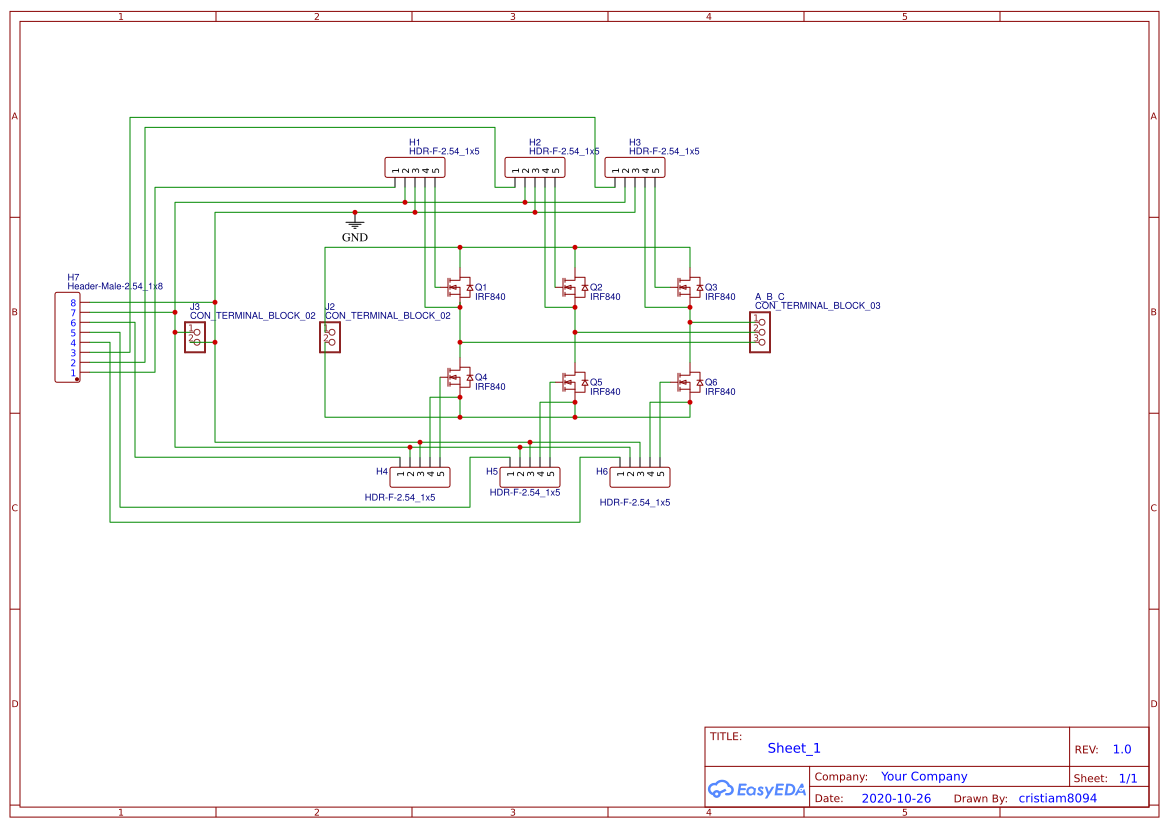Select the J2 CON_TERMINAL_BLOCK_02 symbol
Viewport: 1169px width, 828px height.
point(331,337)
